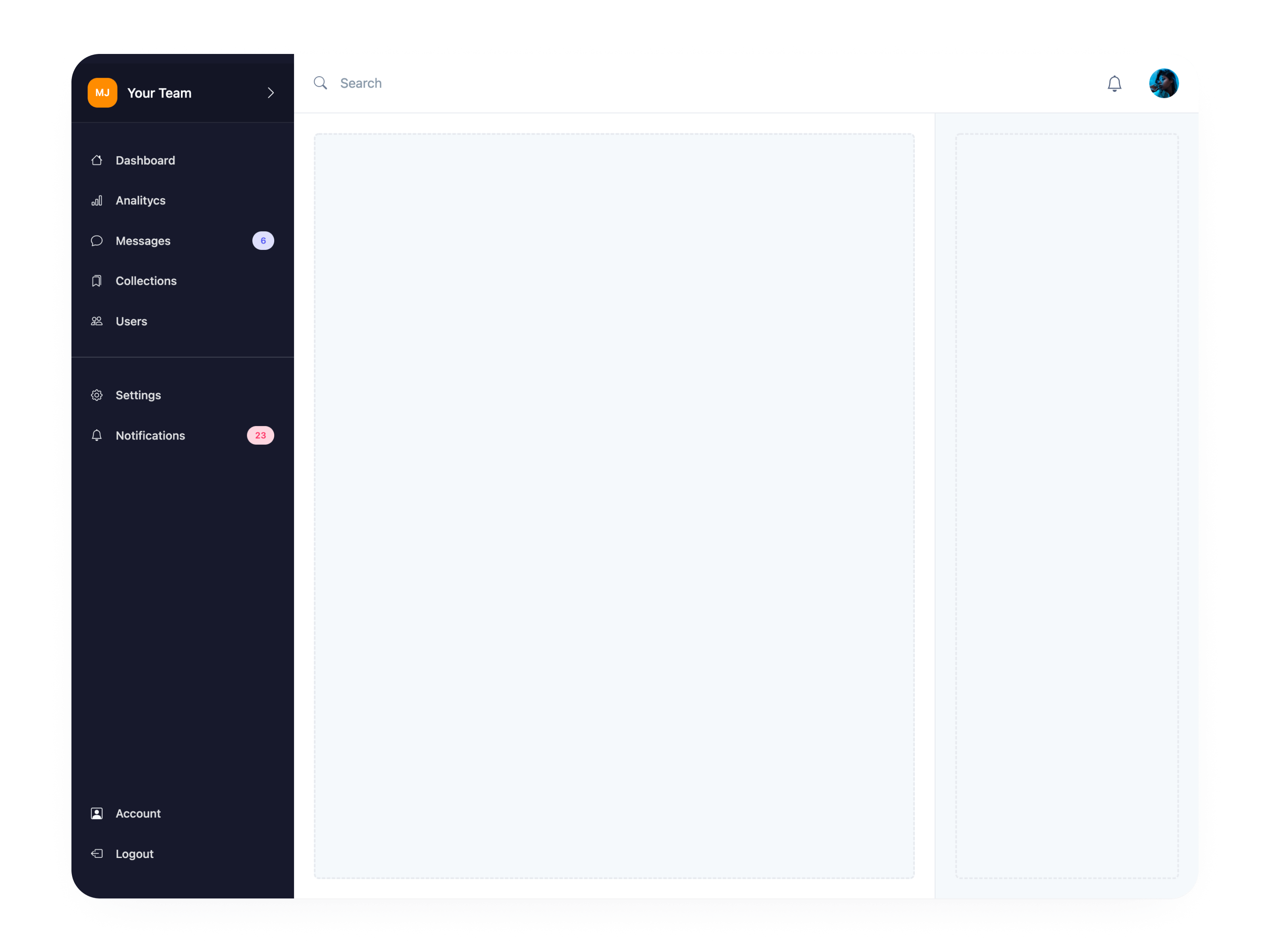Select the Messages chat icon
The image size is (1270, 952).
tap(96, 240)
